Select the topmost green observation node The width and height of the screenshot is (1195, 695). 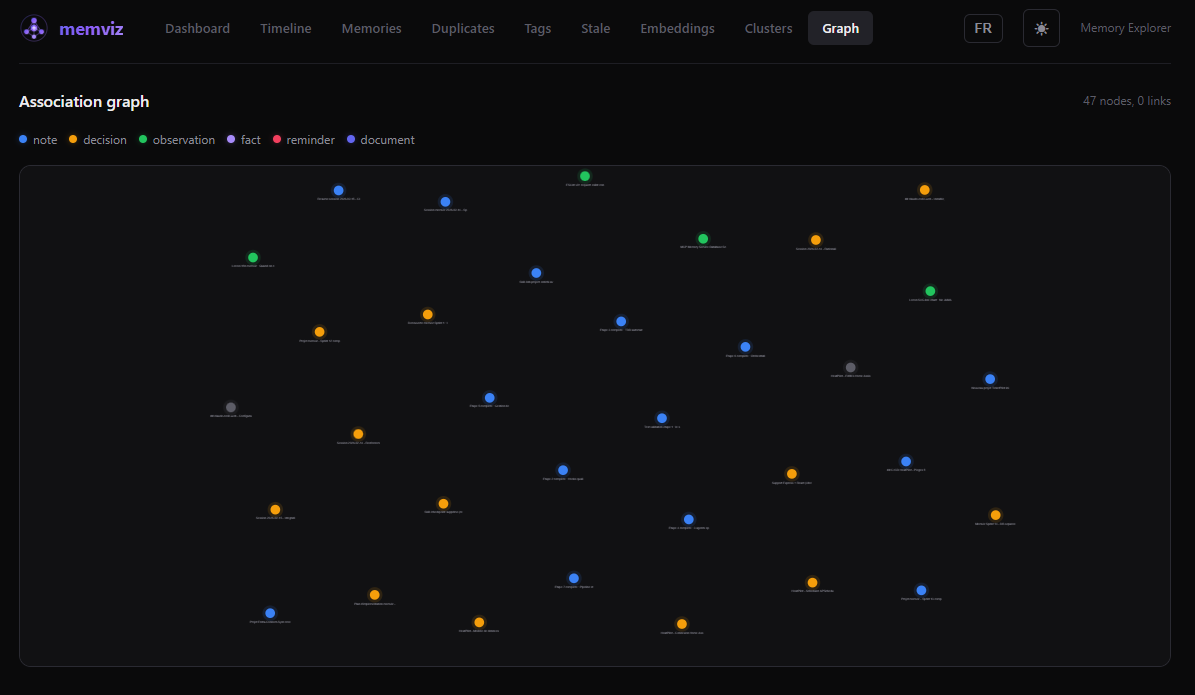(x=585, y=176)
